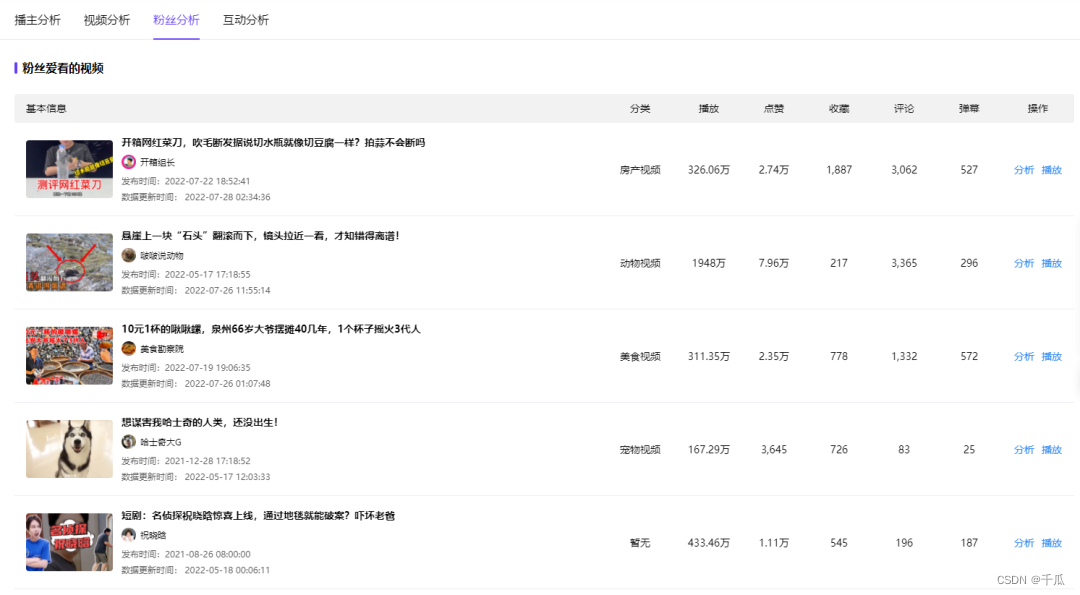Click 播放 link for the 网红菜刀 video
1080x595 pixels.
1052,170
